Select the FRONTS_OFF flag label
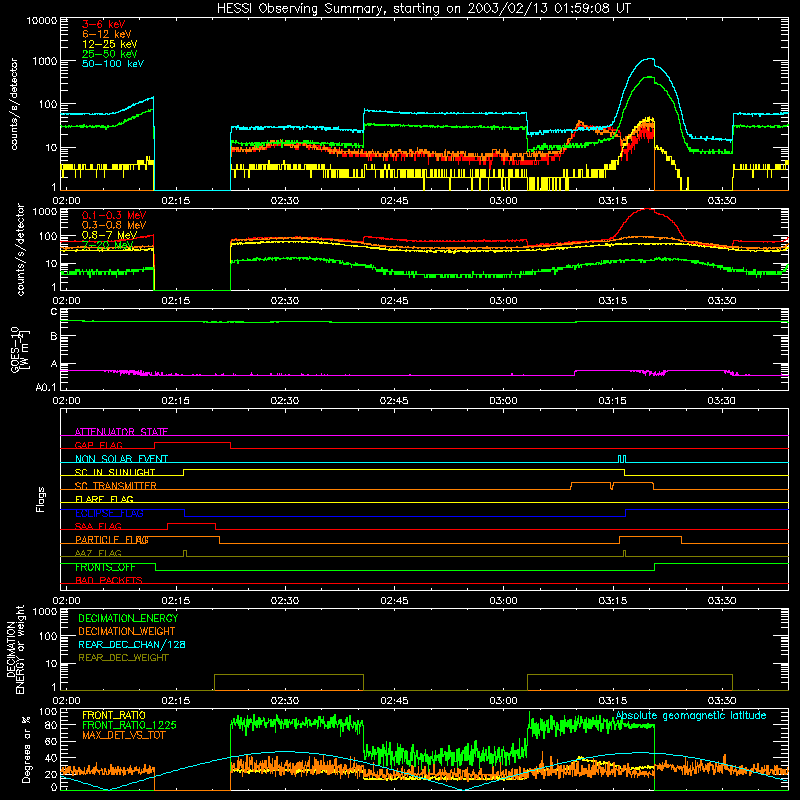This screenshot has height=800, width=800. pyautogui.click(x=105, y=567)
